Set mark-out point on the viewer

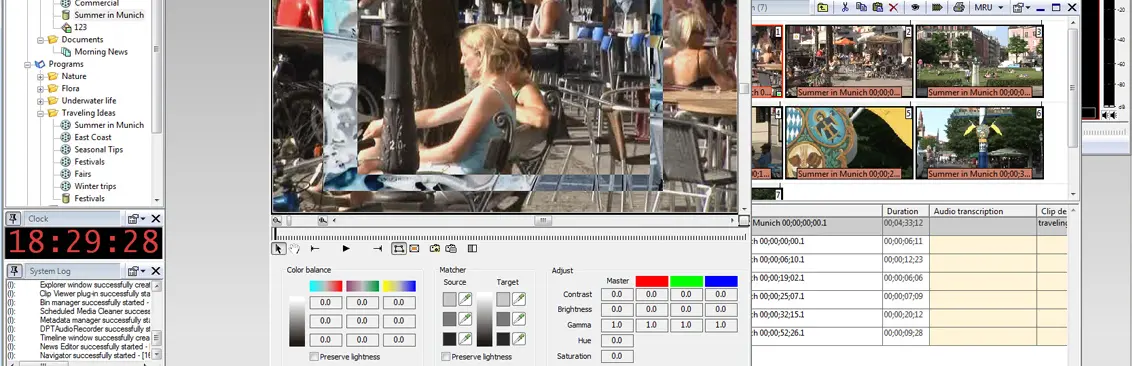[x=377, y=248]
